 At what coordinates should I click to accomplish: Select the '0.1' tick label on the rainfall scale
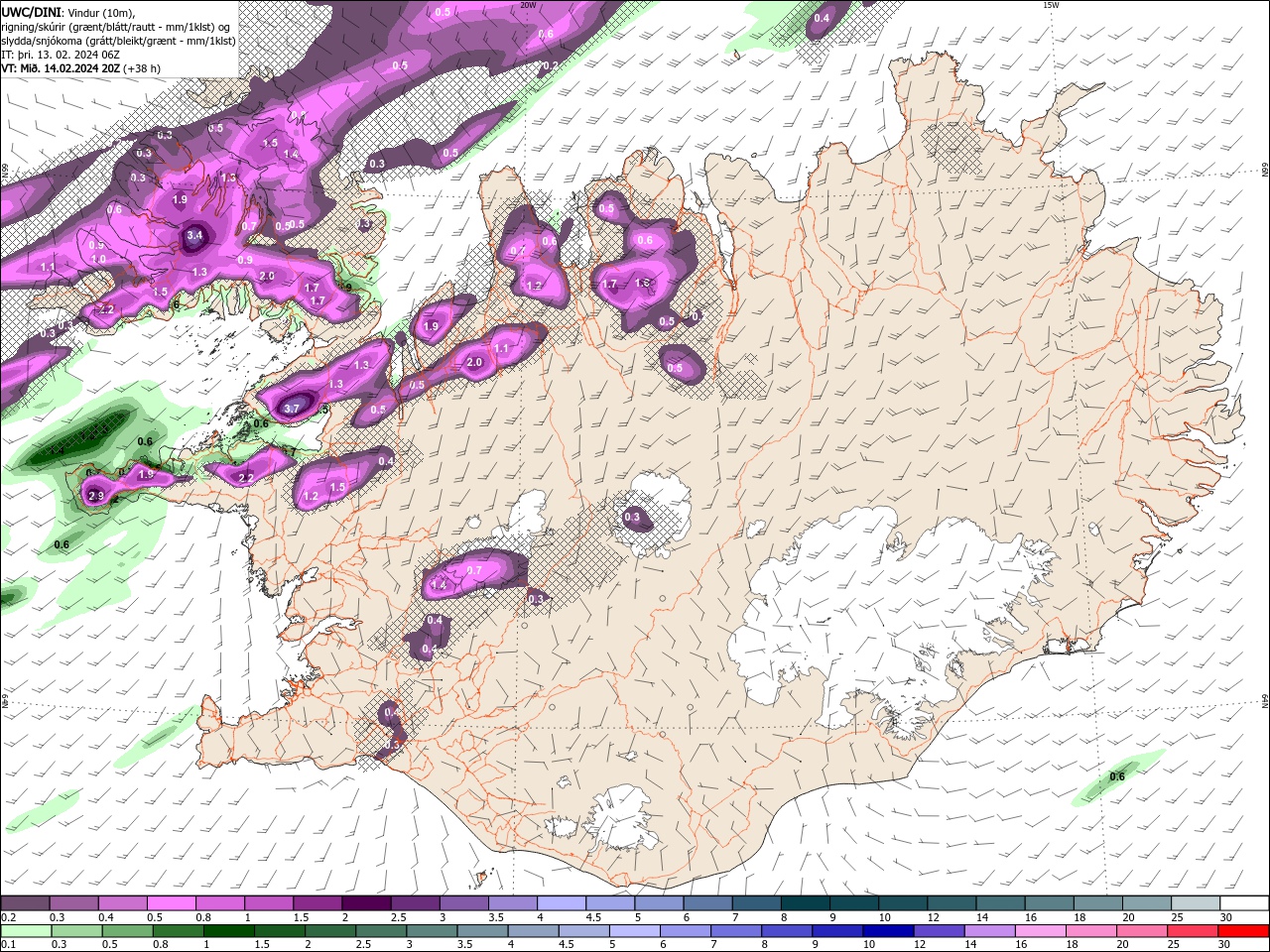coord(7,945)
